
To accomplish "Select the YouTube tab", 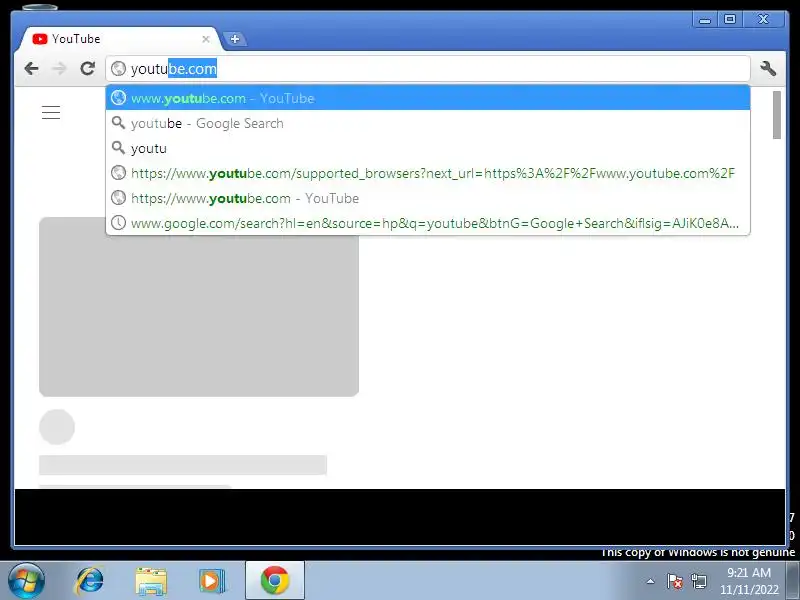I will [120, 39].
